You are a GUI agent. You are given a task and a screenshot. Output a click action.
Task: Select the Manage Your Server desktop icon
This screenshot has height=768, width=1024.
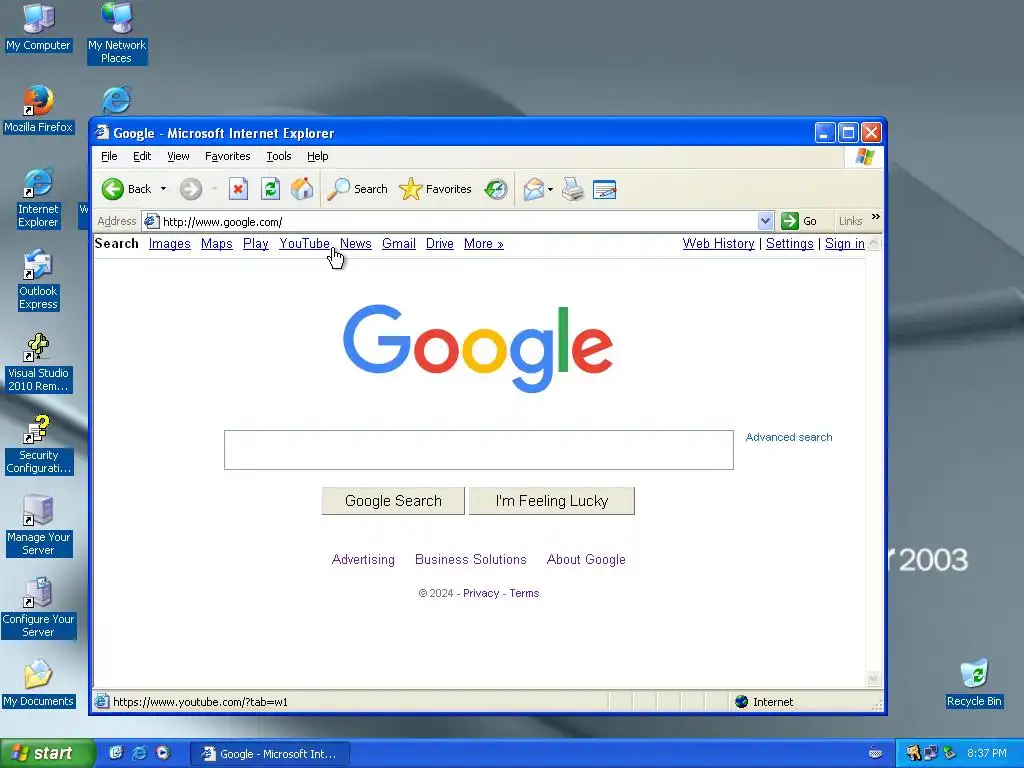(39, 526)
